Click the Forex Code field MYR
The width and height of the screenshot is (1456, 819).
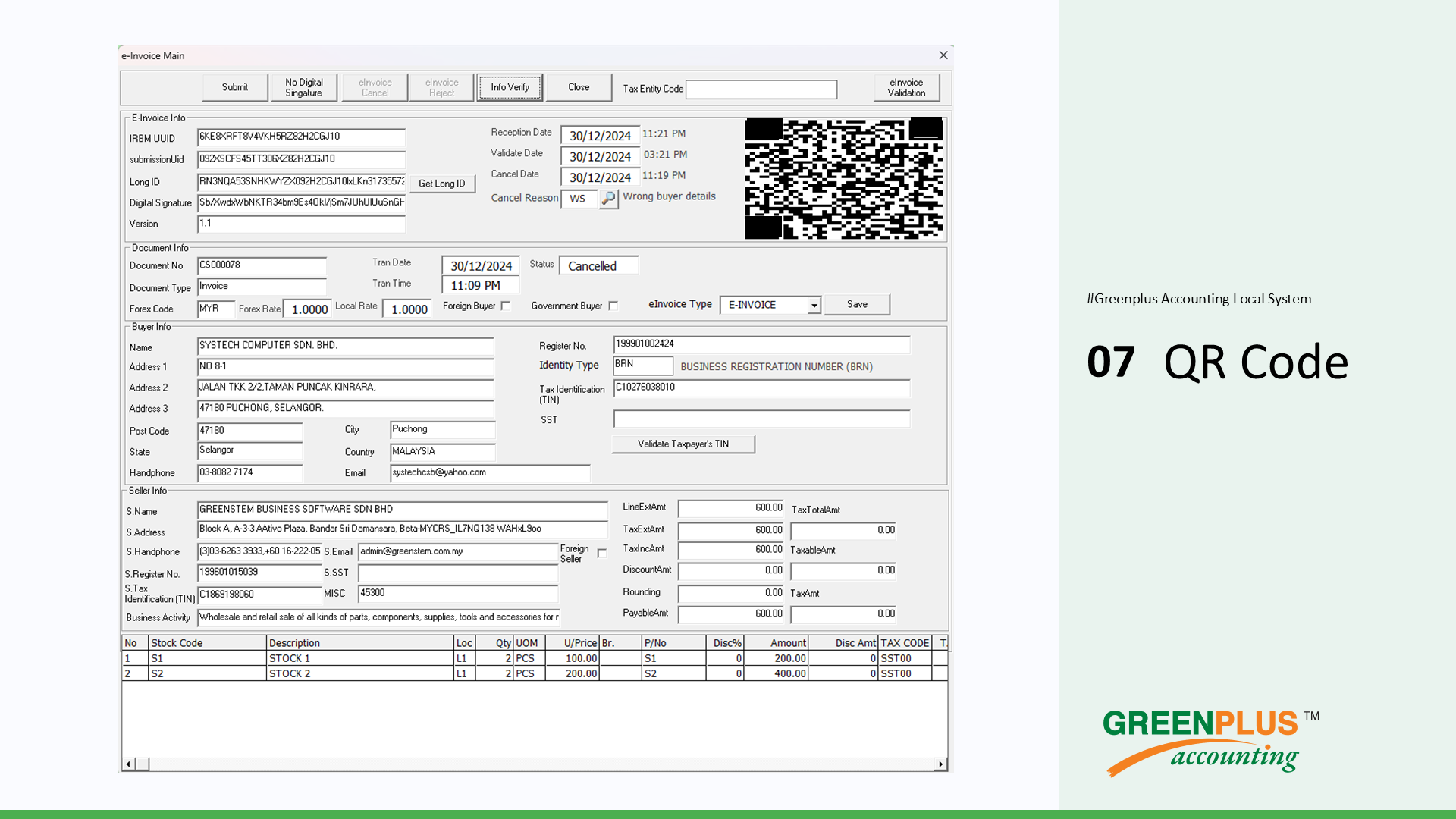215,309
